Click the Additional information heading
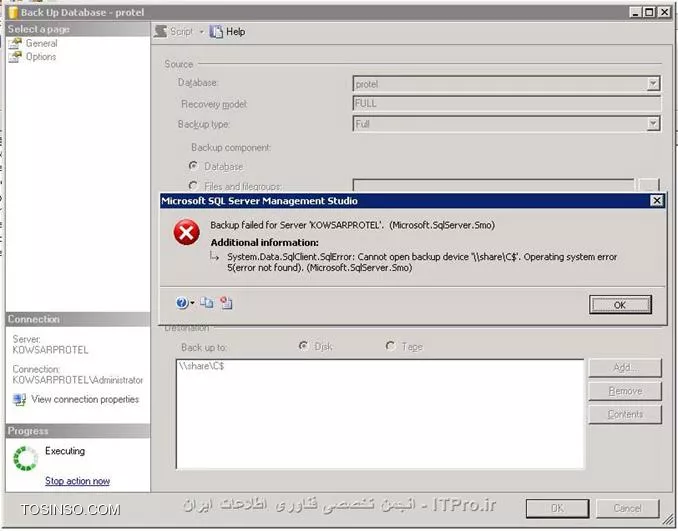This screenshot has width=678, height=531. coord(265,243)
